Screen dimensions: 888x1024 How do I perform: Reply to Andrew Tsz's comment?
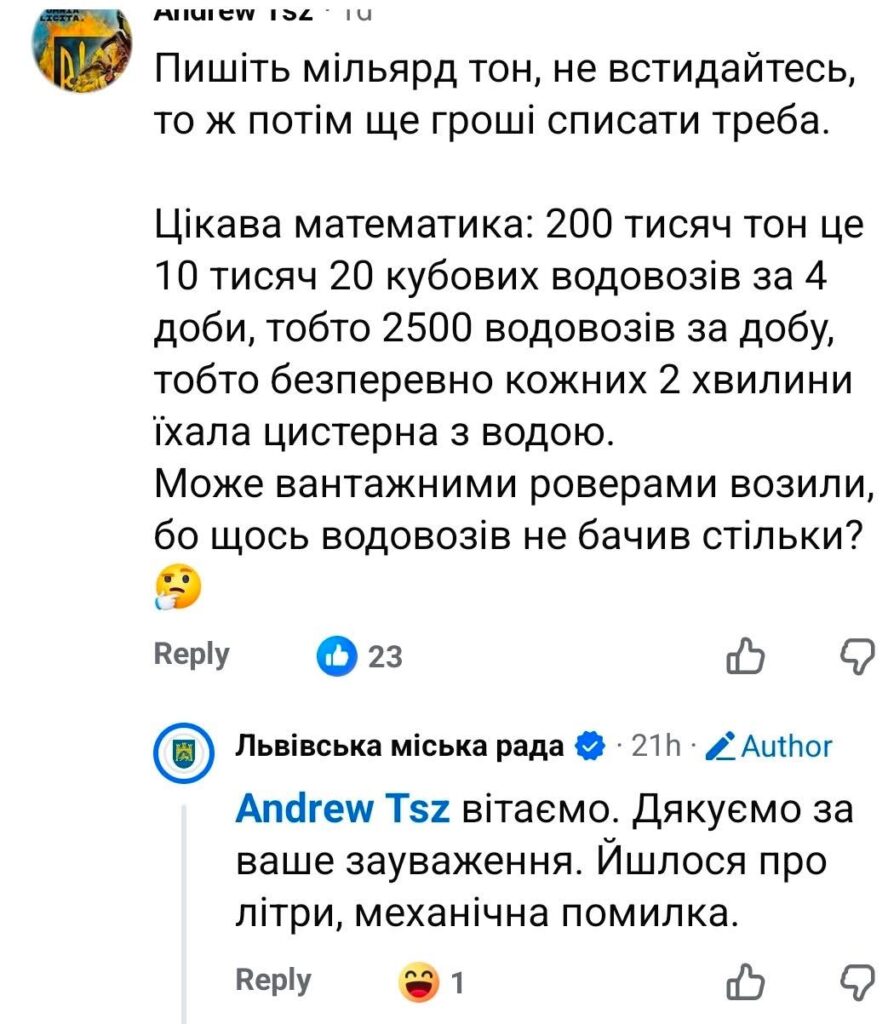tap(191, 654)
